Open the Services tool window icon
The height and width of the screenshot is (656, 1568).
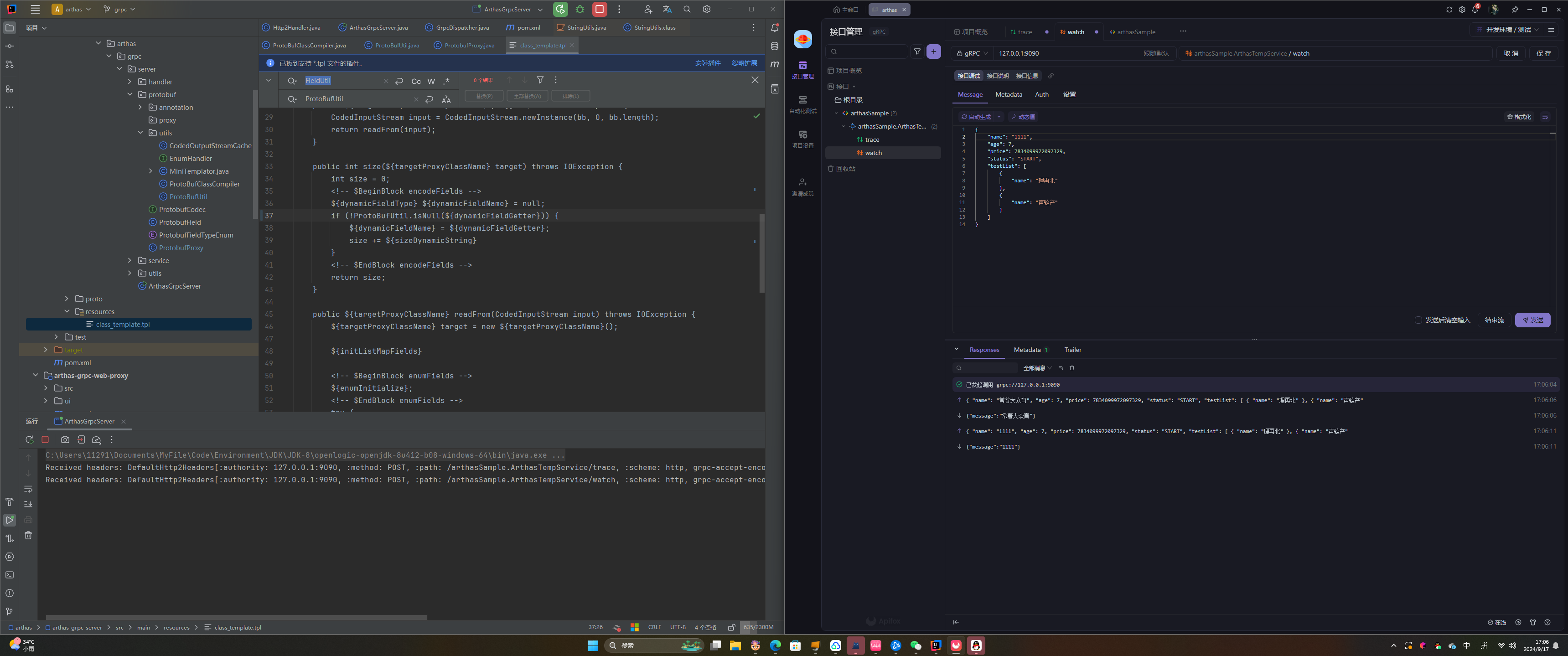coord(9,557)
